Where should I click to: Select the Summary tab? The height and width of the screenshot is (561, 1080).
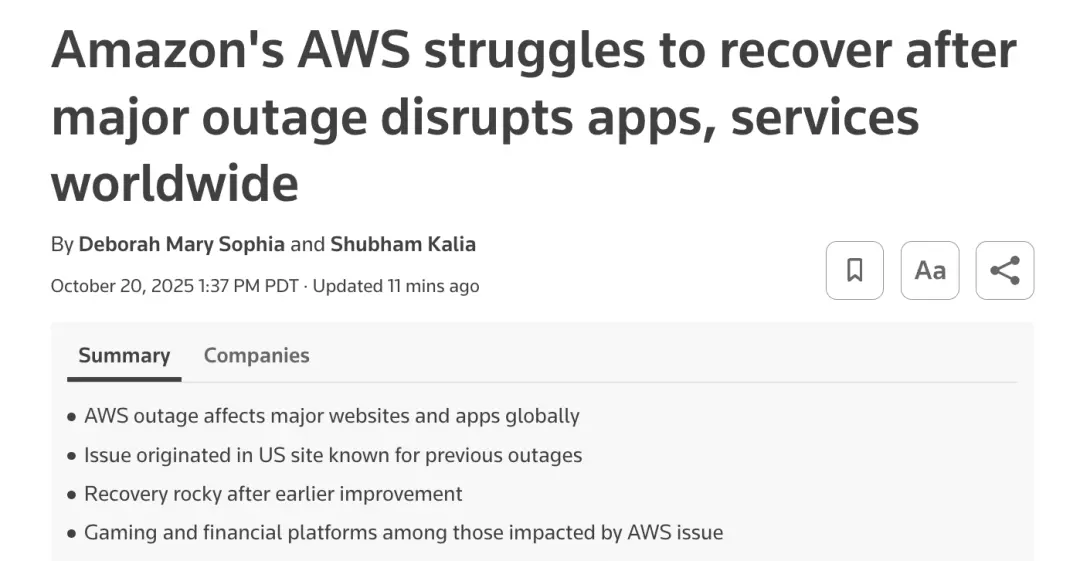click(x=124, y=355)
